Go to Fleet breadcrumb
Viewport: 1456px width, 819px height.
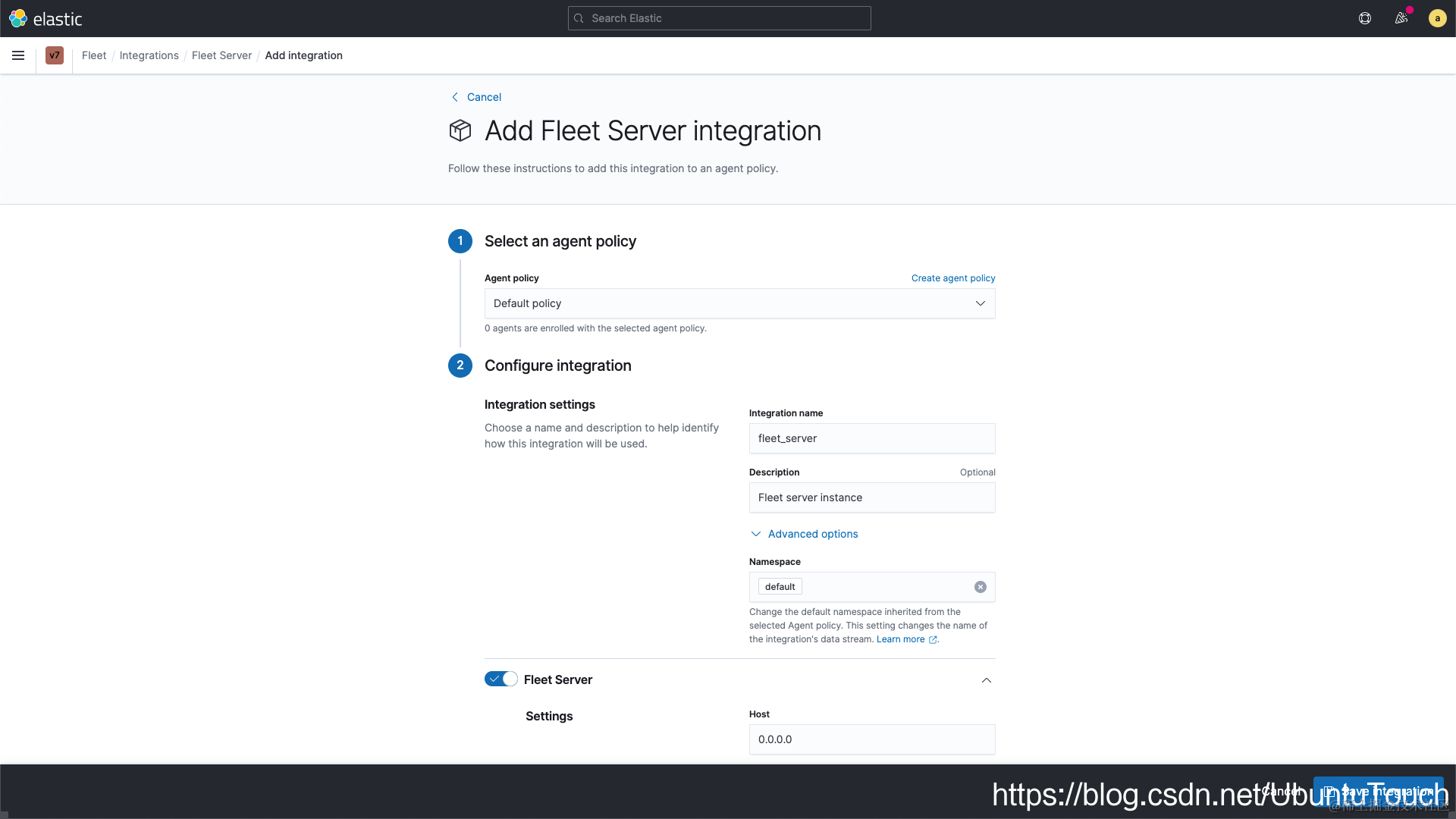click(94, 55)
